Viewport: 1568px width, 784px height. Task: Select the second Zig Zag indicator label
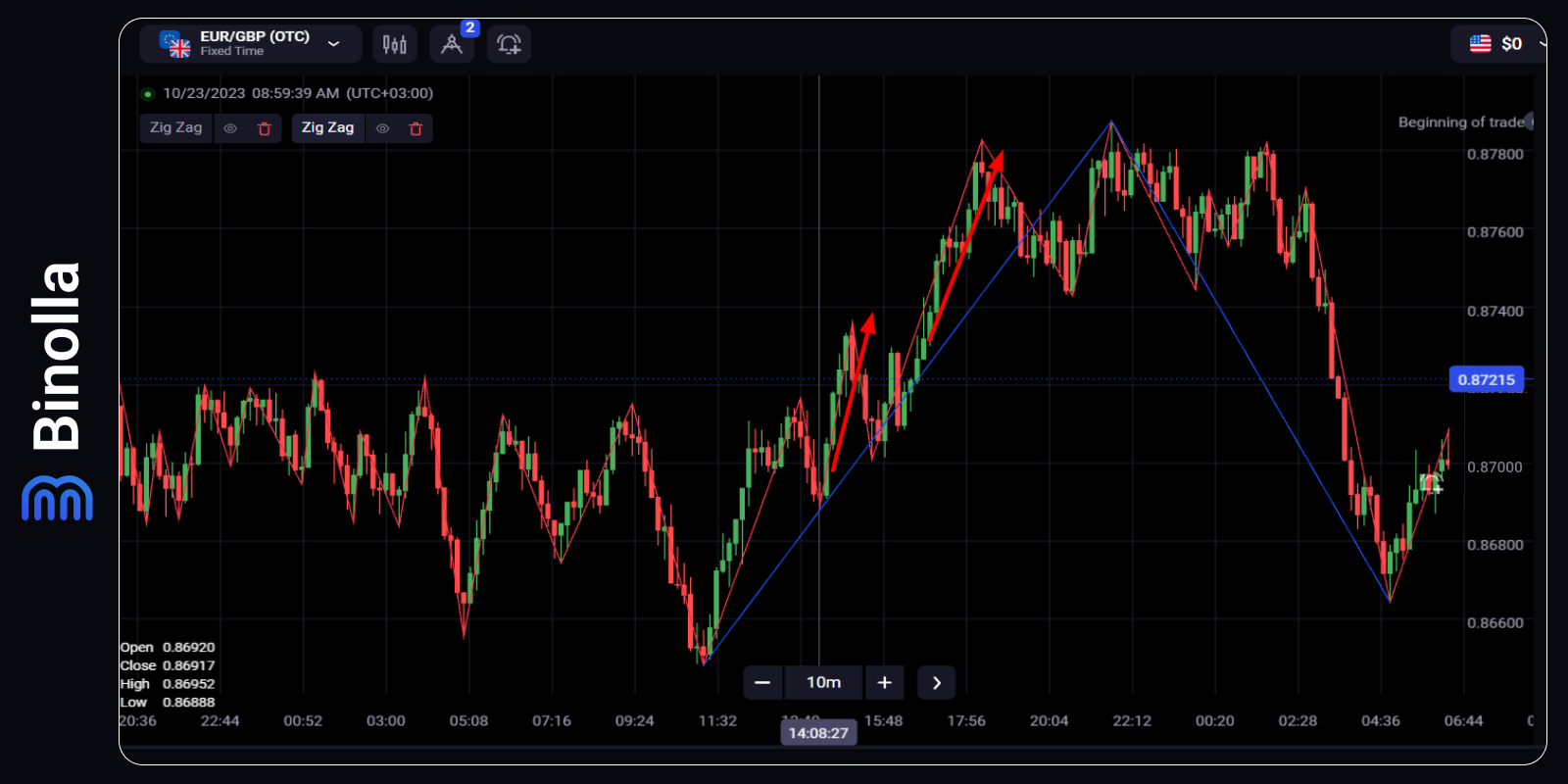[x=328, y=128]
